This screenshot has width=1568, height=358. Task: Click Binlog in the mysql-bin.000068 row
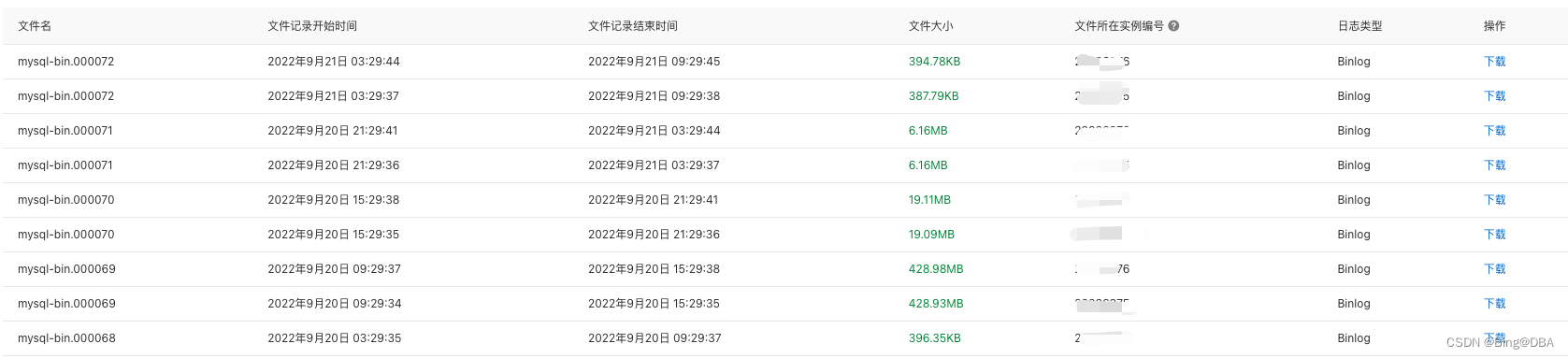click(1354, 338)
